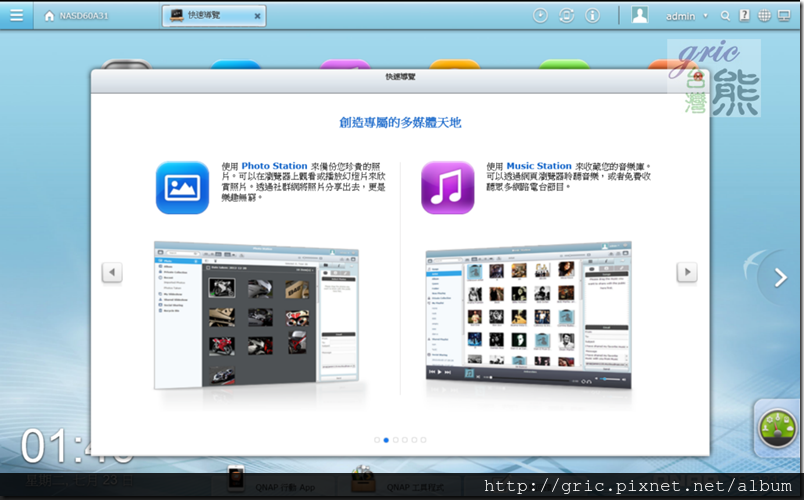The height and width of the screenshot is (500, 804).
Task: Open desktop preferences monitor icon
Action: pyautogui.click(x=784, y=16)
